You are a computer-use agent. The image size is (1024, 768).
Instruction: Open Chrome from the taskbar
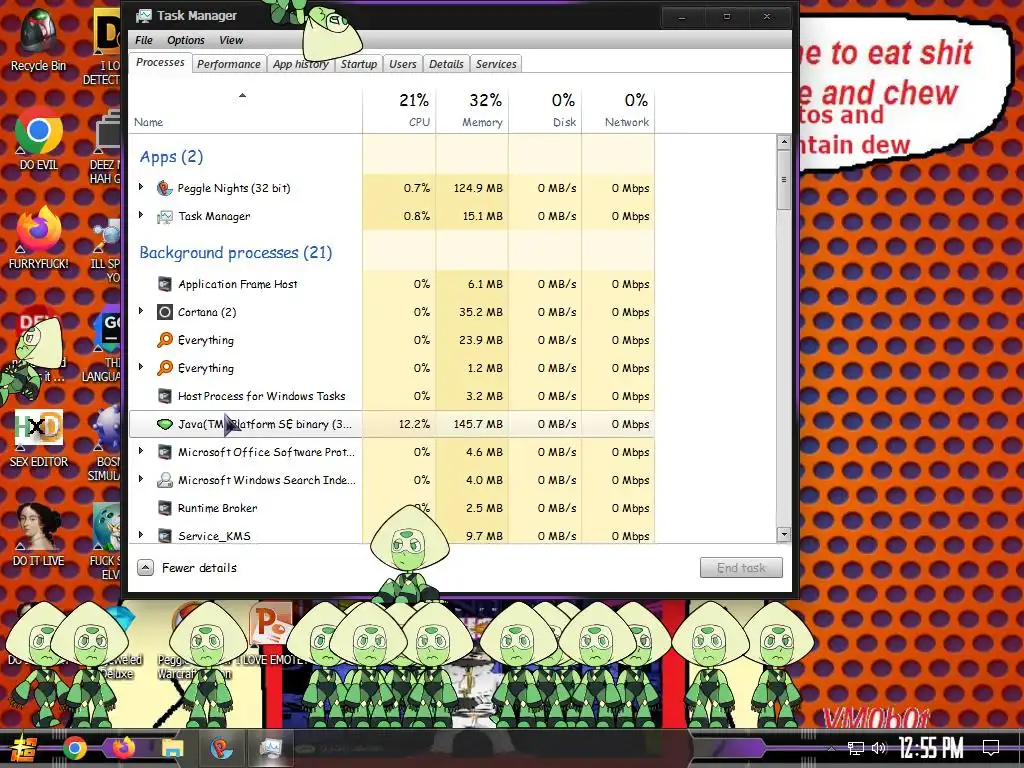click(75, 748)
